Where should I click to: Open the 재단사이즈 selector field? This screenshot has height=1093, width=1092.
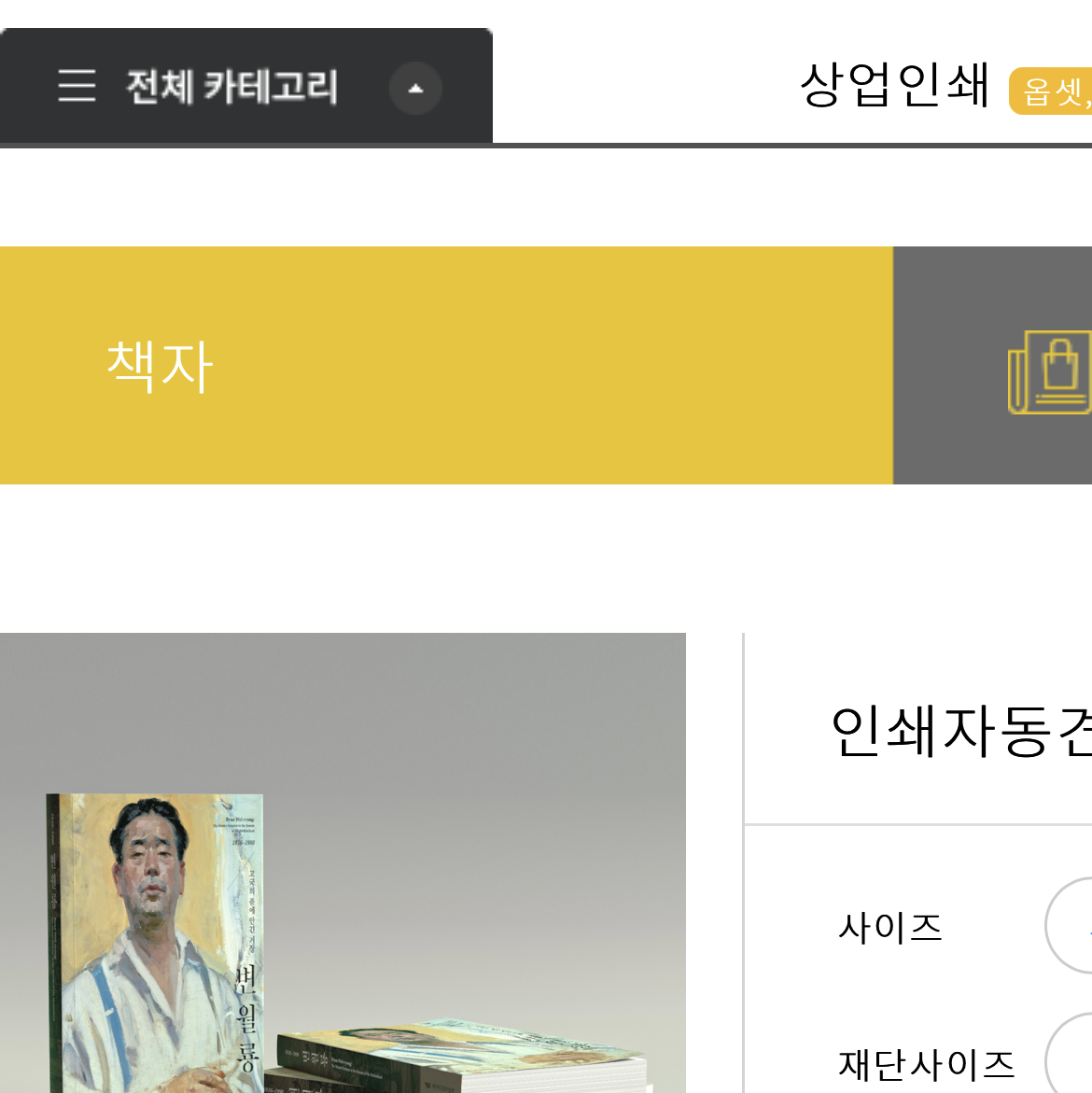[1069, 1053]
